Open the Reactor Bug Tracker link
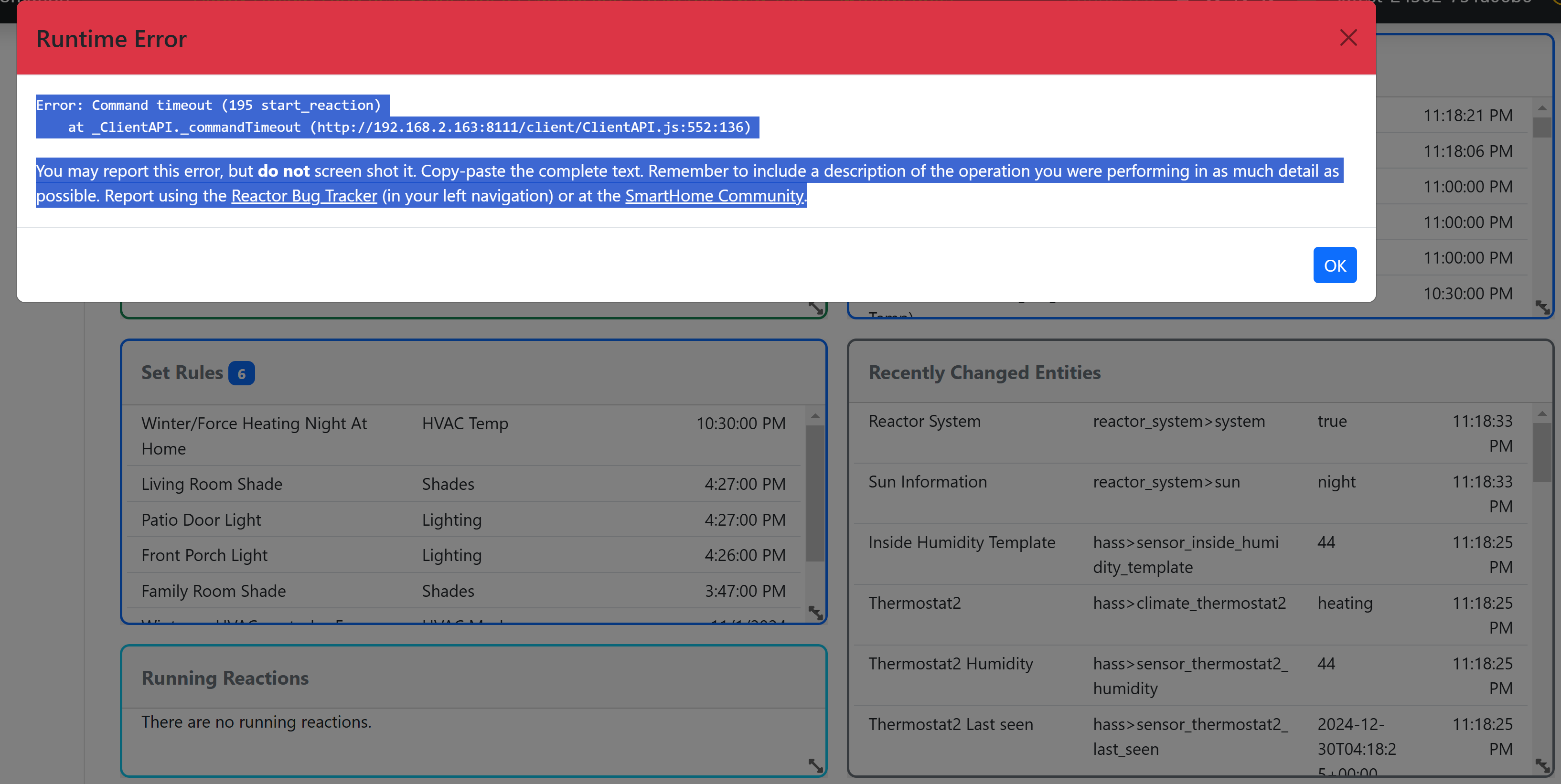Screen dimensions: 1561x784 (x=304, y=196)
